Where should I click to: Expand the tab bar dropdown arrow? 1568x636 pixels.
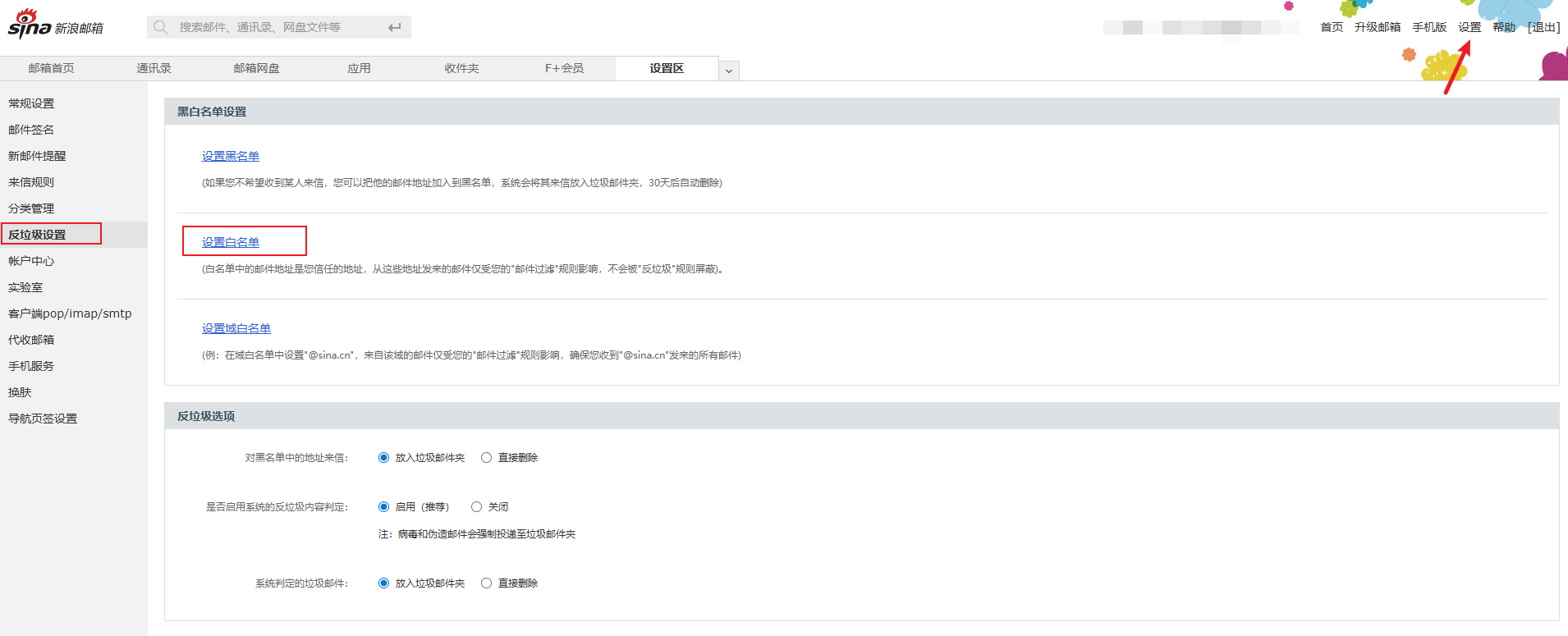728,71
